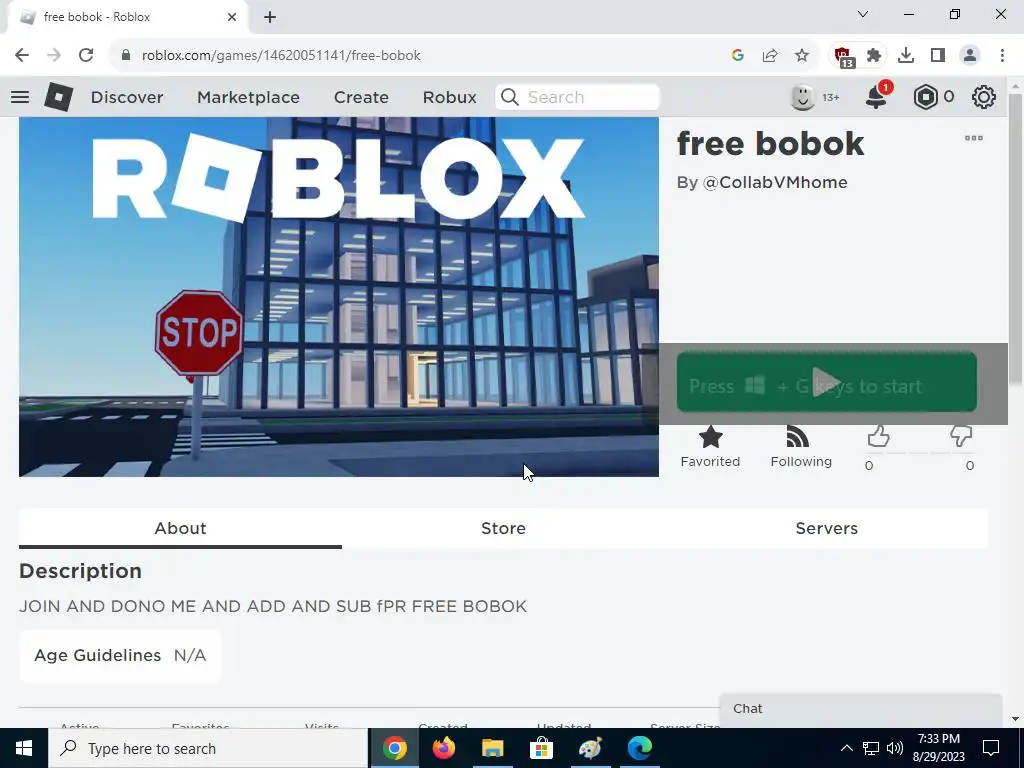This screenshot has width=1024, height=768.
Task: Toggle the Following feed icon
Action: (797, 437)
